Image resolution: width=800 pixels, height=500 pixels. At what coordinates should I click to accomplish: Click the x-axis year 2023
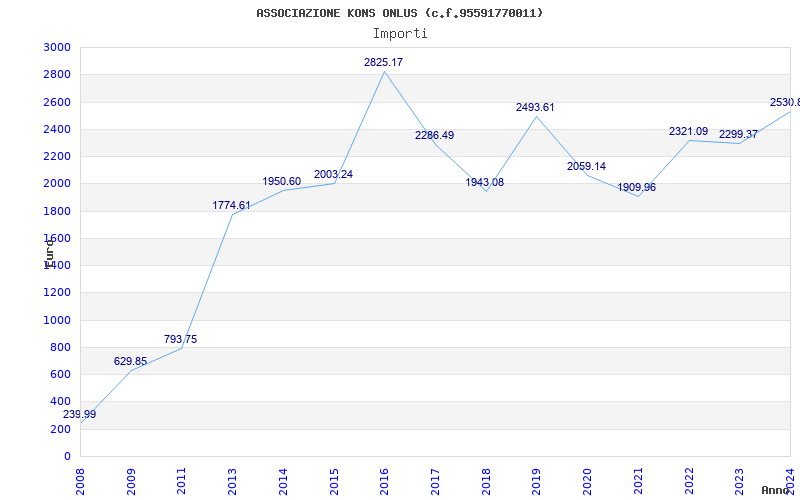point(740,482)
